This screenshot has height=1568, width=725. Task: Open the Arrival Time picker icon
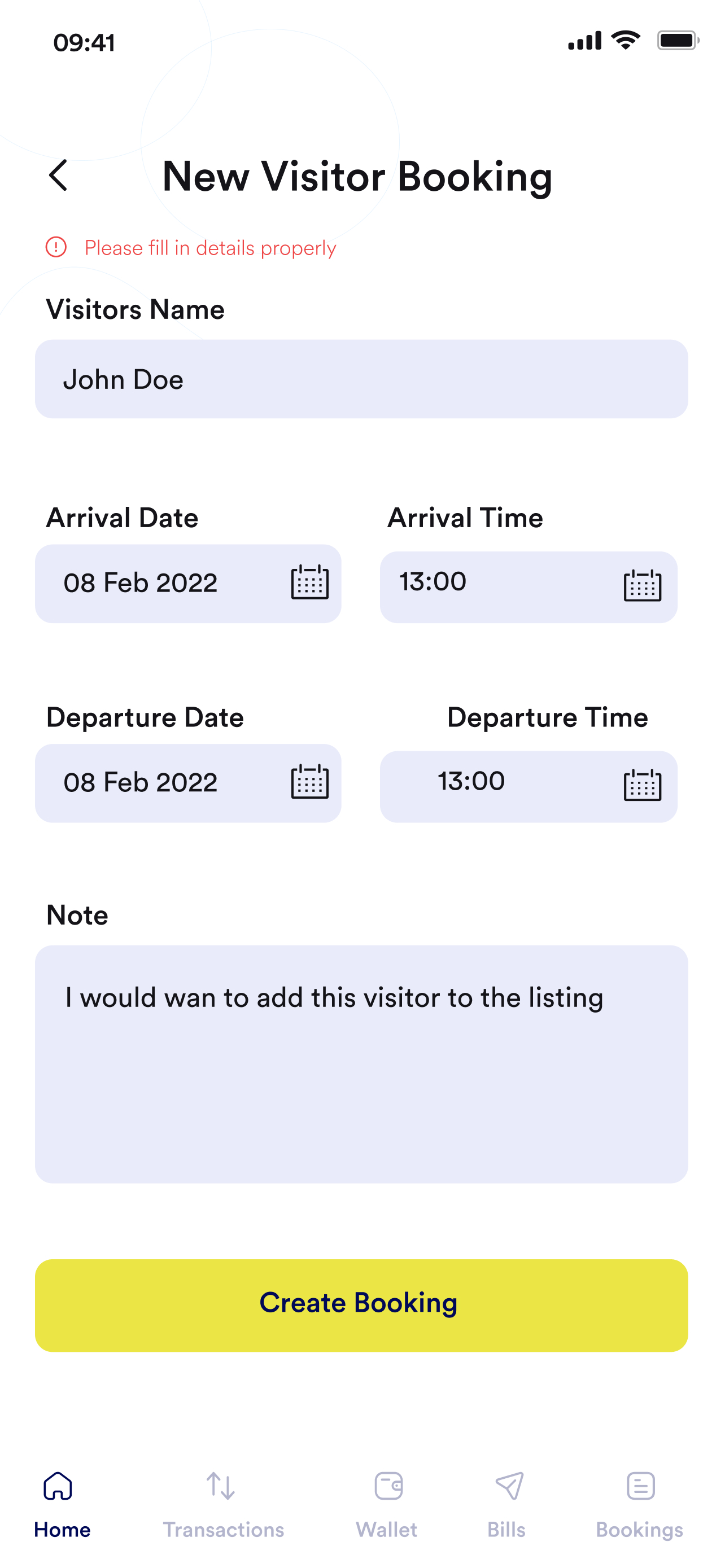(642, 585)
